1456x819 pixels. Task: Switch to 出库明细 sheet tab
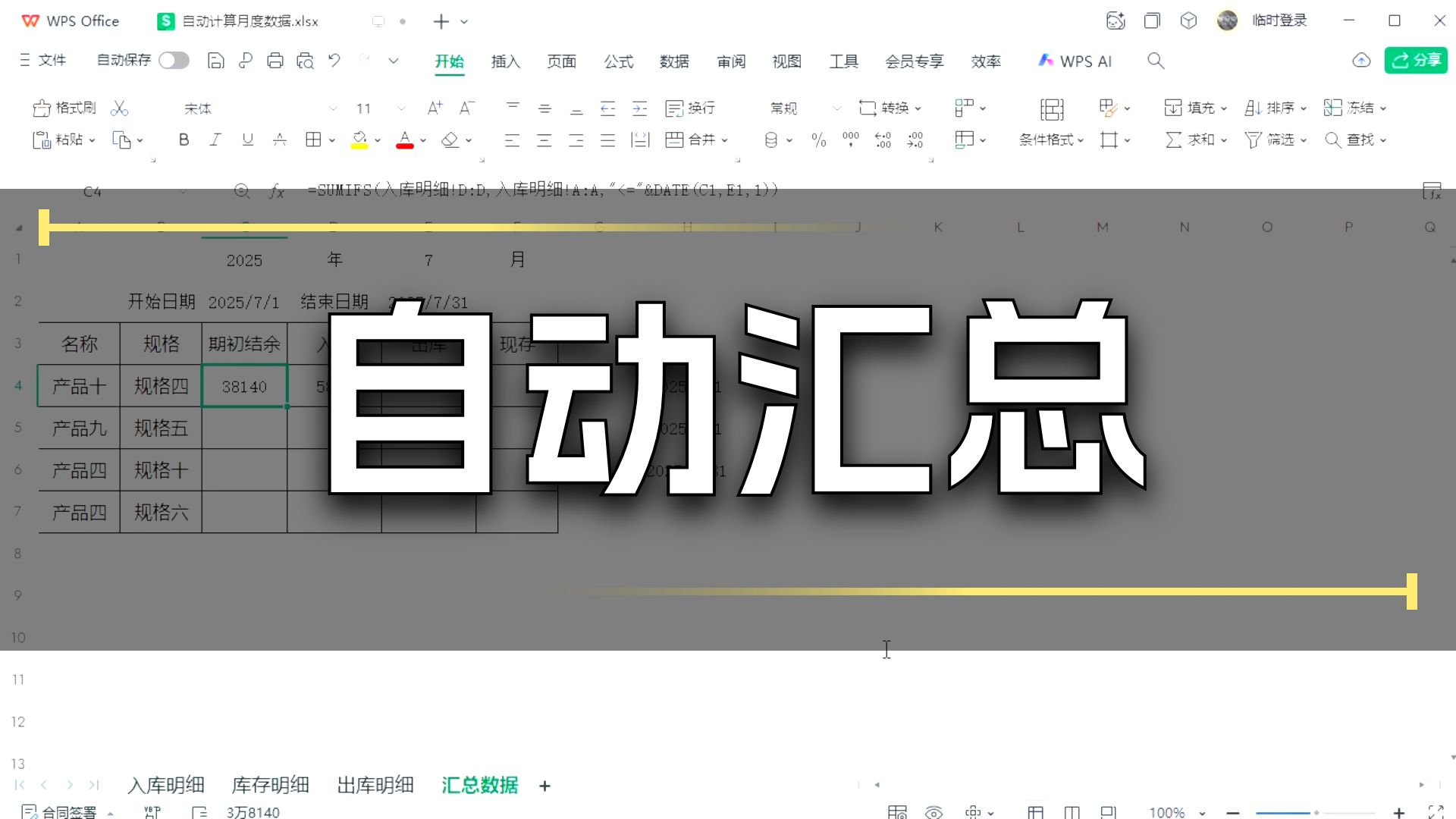(375, 786)
